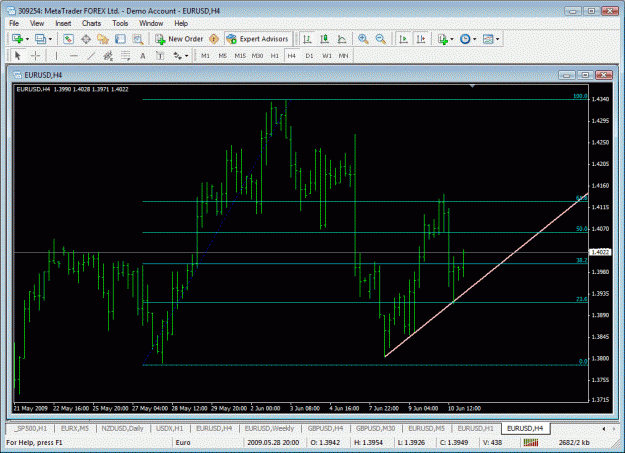The image size is (625, 453).
Task: Switch chart to bar chart
Action: 307,39
